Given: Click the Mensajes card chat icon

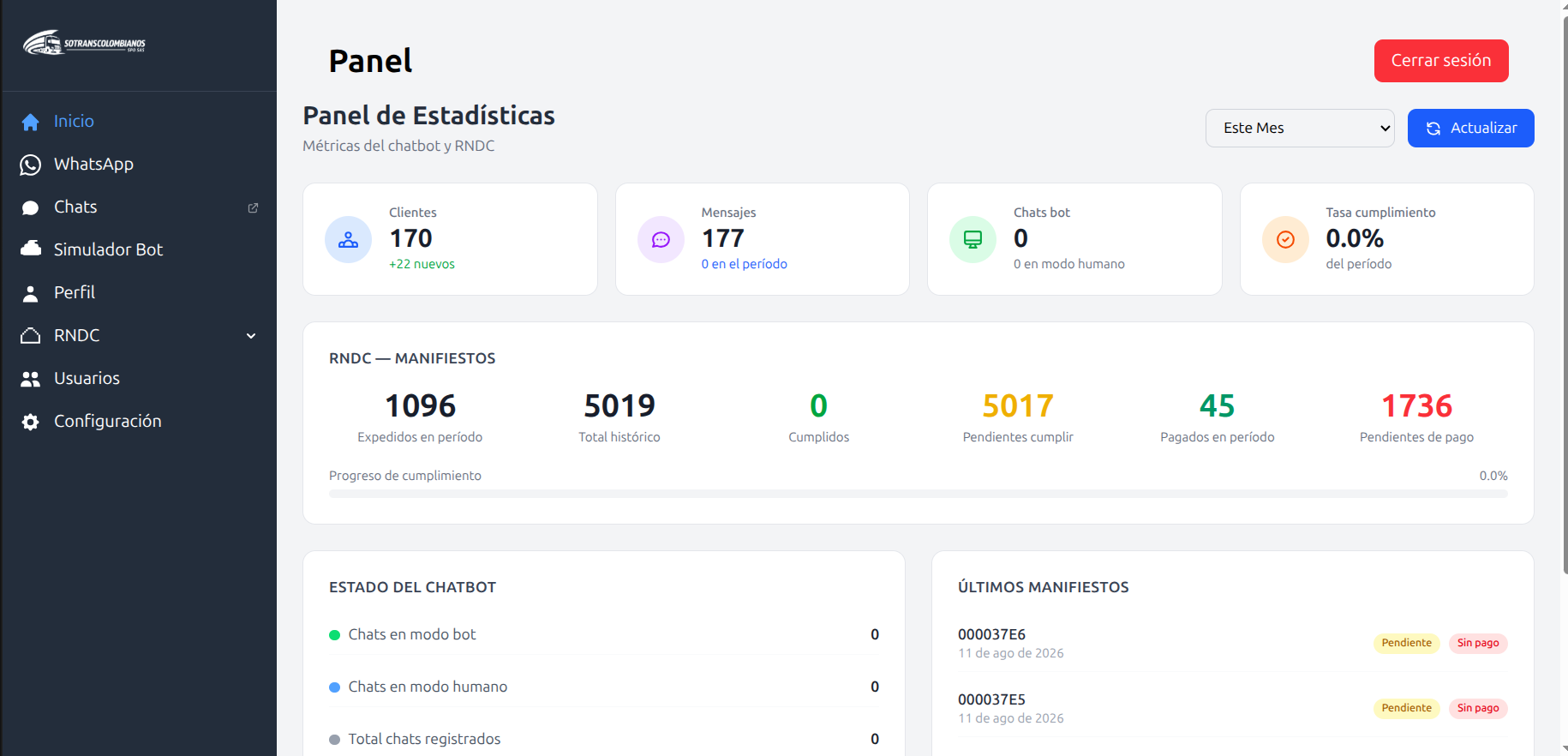Looking at the screenshot, I should click(x=661, y=239).
